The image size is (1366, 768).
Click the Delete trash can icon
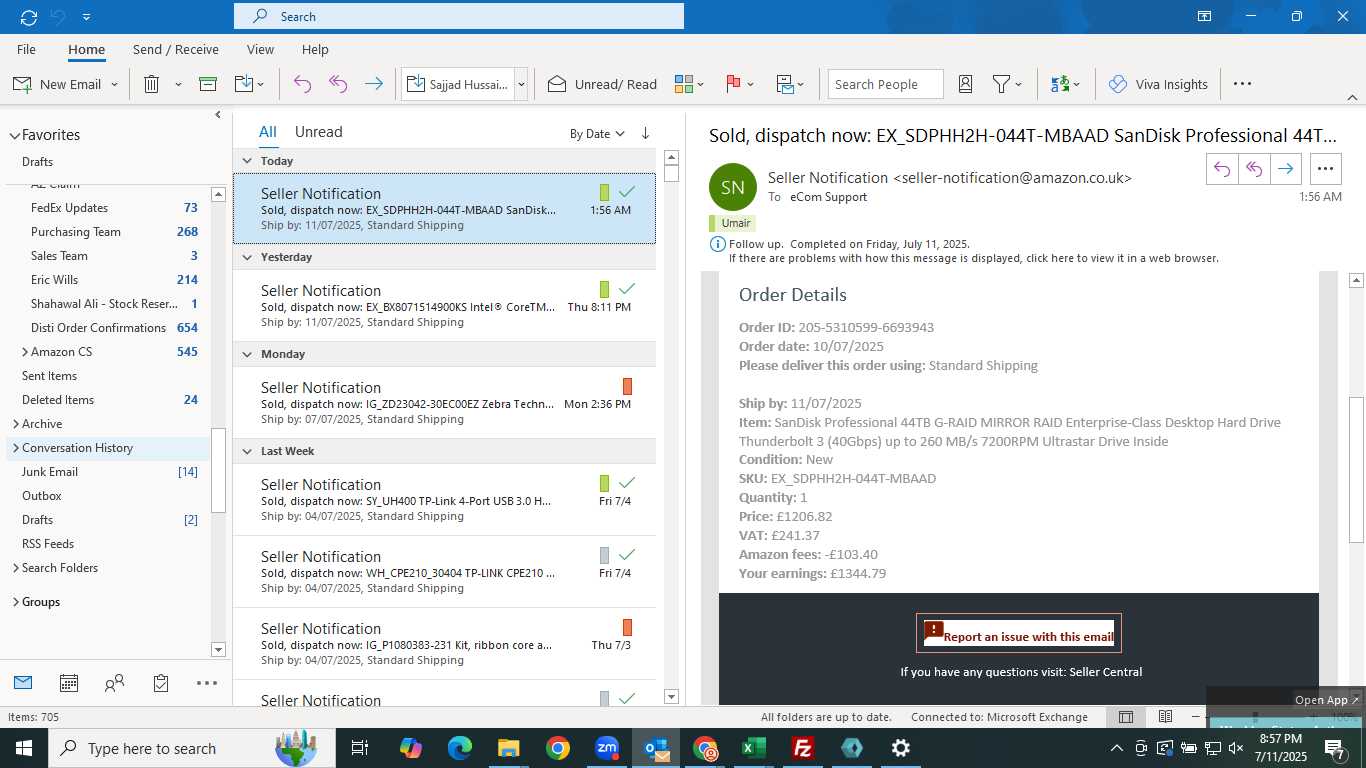(x=152, y=84)
